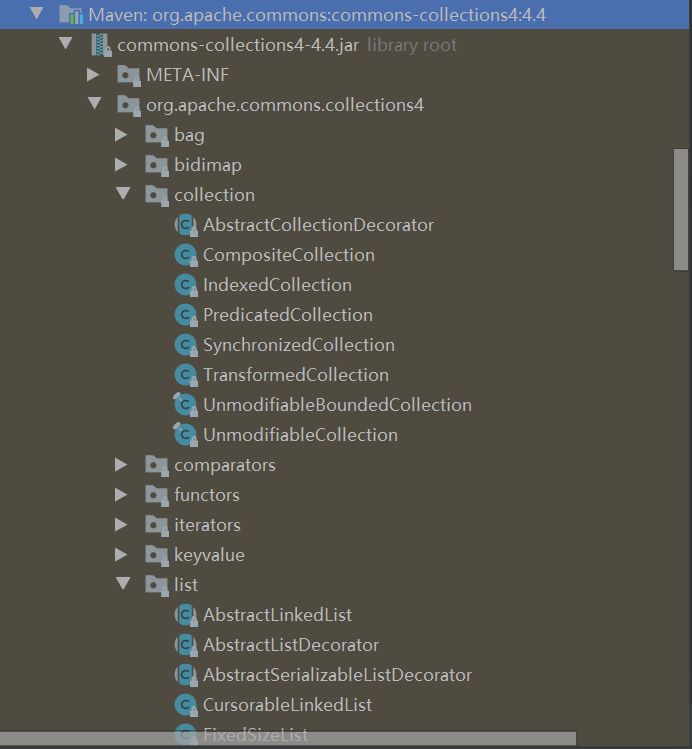Select the bidimap package label
Screen dimensions: 692x749
coord(208,165)
